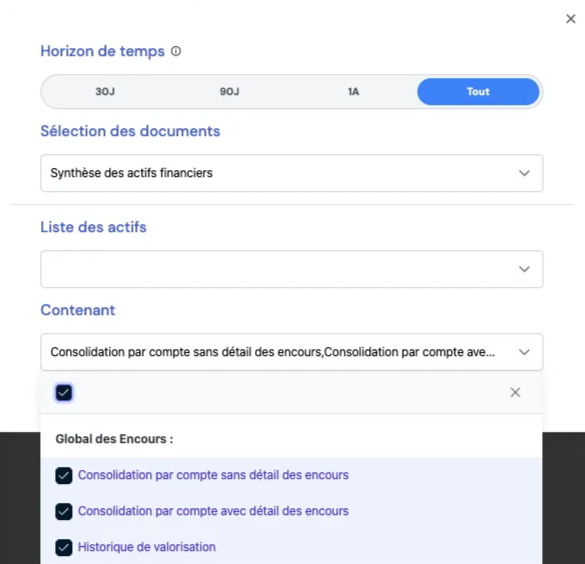The height and width of the screenshot is (564, 585).
Task: Click Consolidation par compte sans détail des encours label
Action: [x=213, y=475]
